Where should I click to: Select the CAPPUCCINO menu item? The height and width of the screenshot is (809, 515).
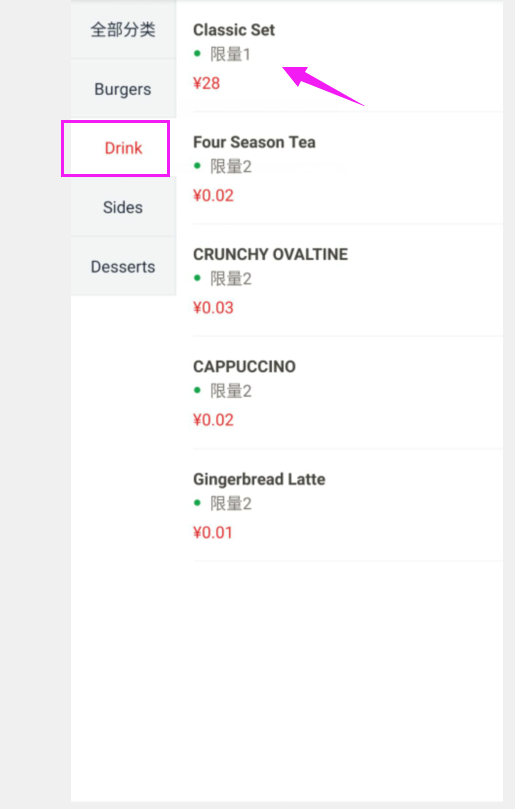(348, 393)
